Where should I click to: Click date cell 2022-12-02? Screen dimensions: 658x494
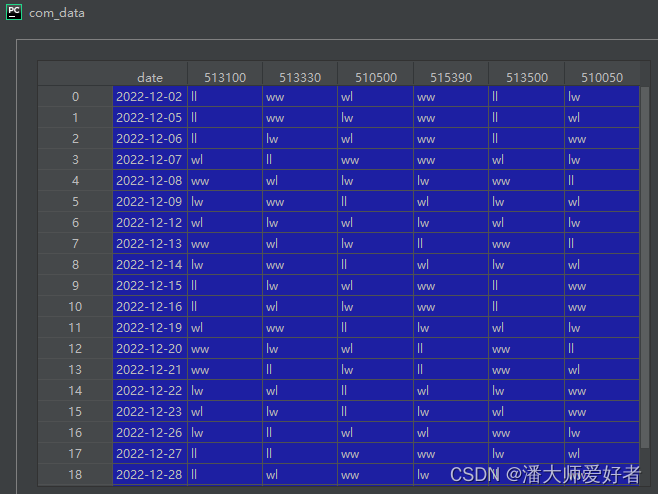tap(150, 97)
